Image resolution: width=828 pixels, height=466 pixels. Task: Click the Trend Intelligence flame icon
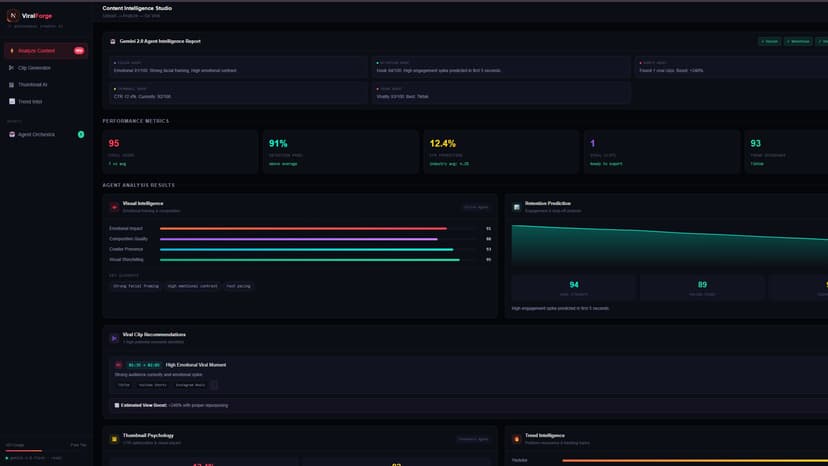click(x=516, y=439)
